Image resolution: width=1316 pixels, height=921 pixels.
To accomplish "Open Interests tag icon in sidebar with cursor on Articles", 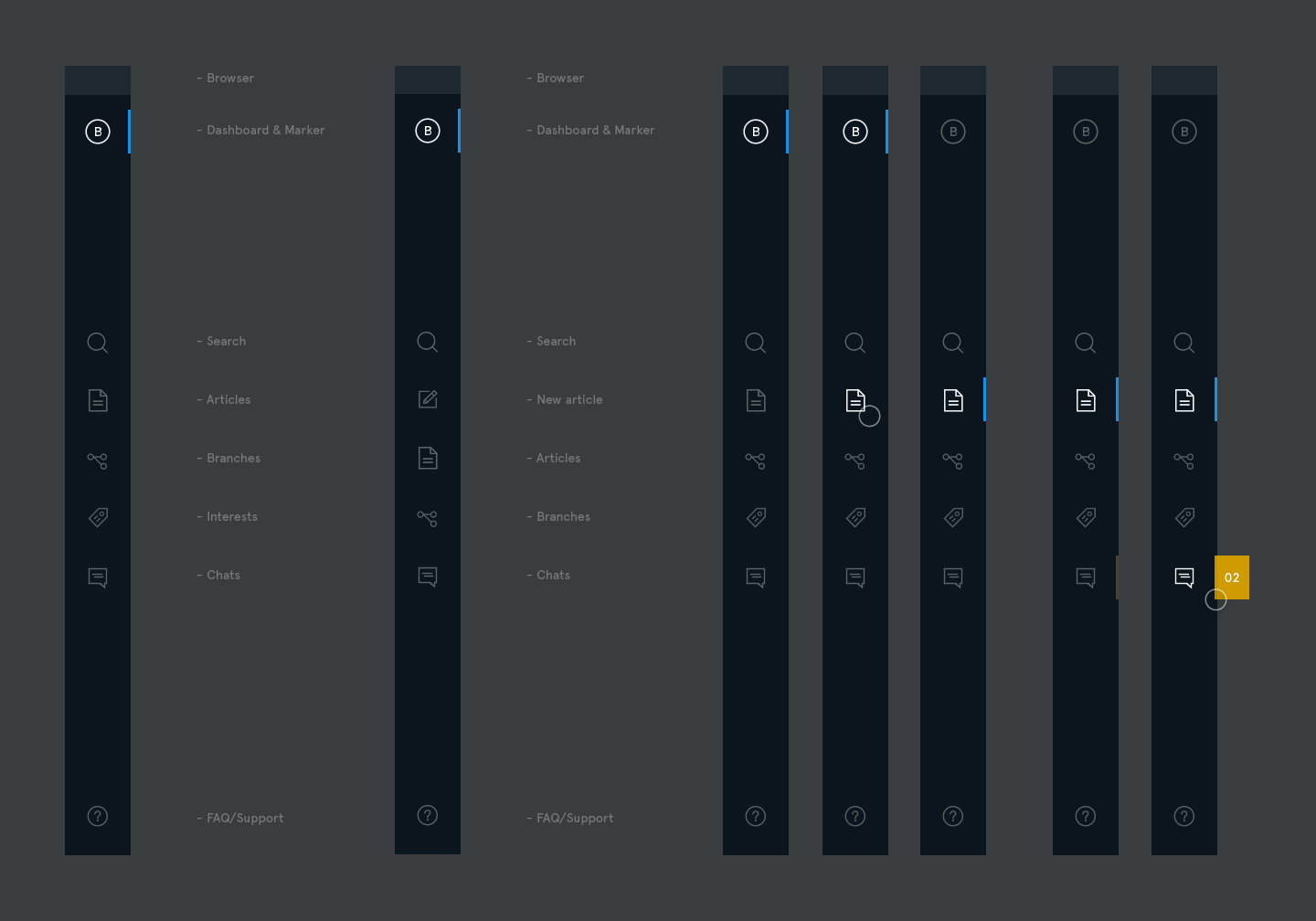I will click(x=855, y=517).
